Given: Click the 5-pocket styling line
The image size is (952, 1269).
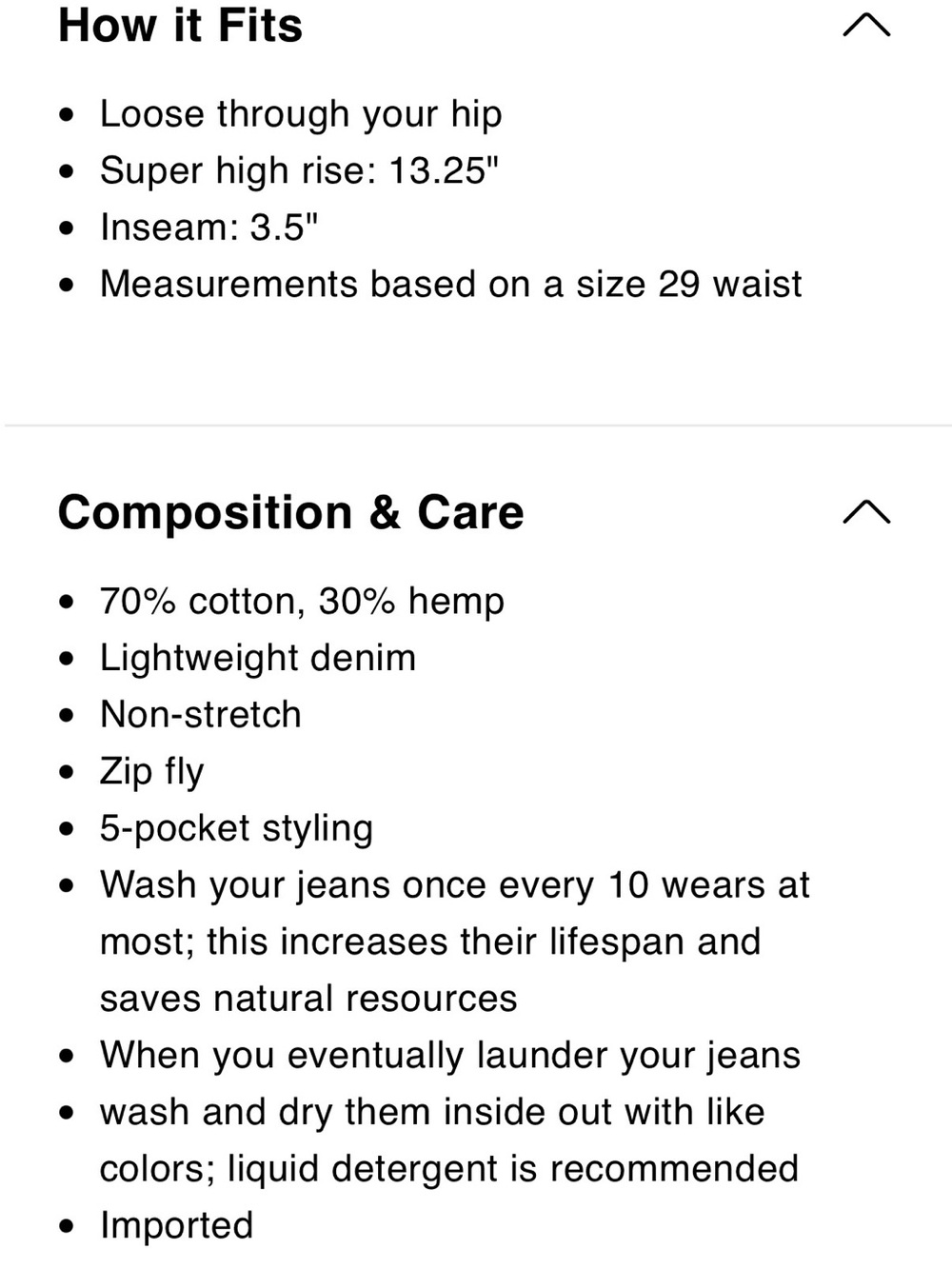Looking at the screenshot, I should pyautogui.click(x=236, y=829).
